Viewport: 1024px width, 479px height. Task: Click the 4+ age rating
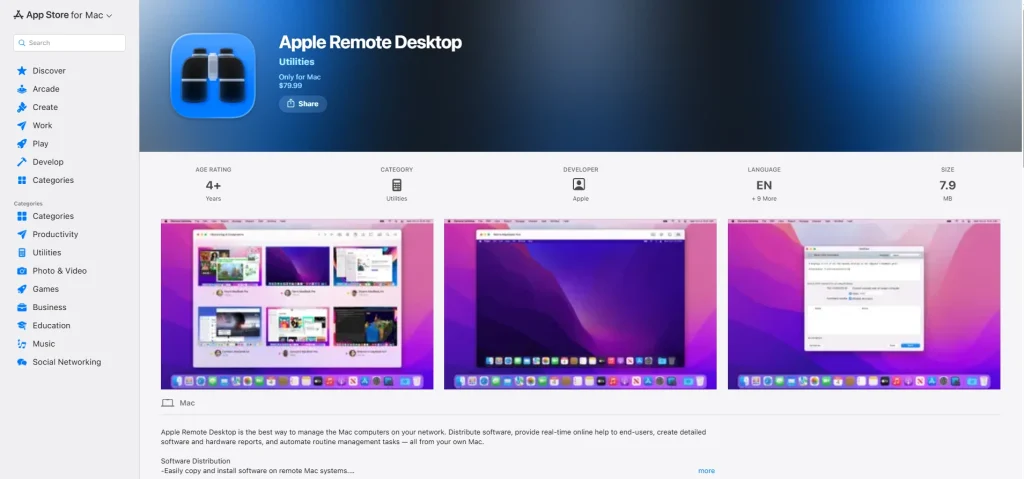(213, 186)
